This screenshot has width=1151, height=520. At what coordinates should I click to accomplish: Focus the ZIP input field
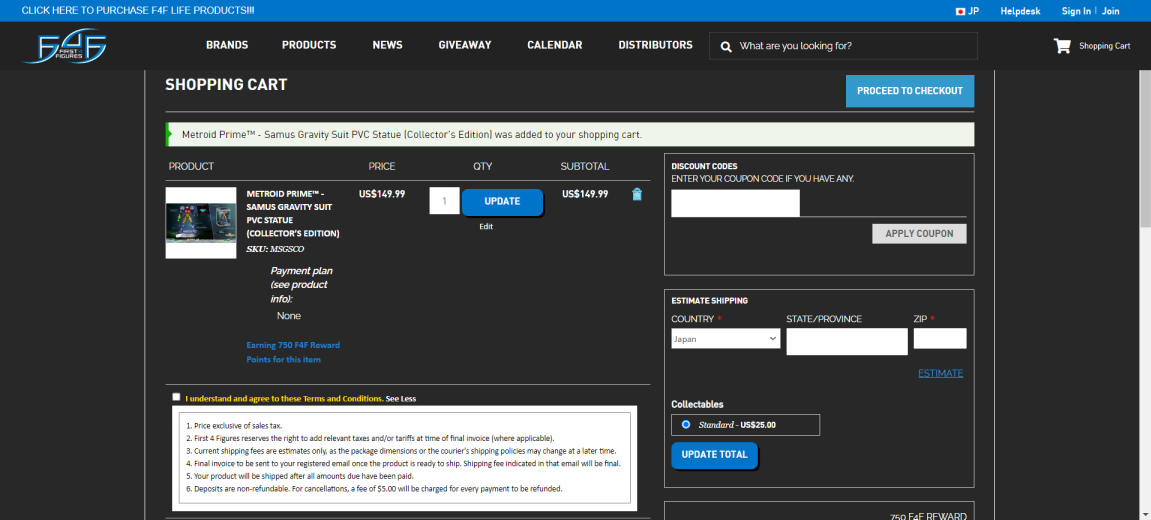tap(940, 339)
